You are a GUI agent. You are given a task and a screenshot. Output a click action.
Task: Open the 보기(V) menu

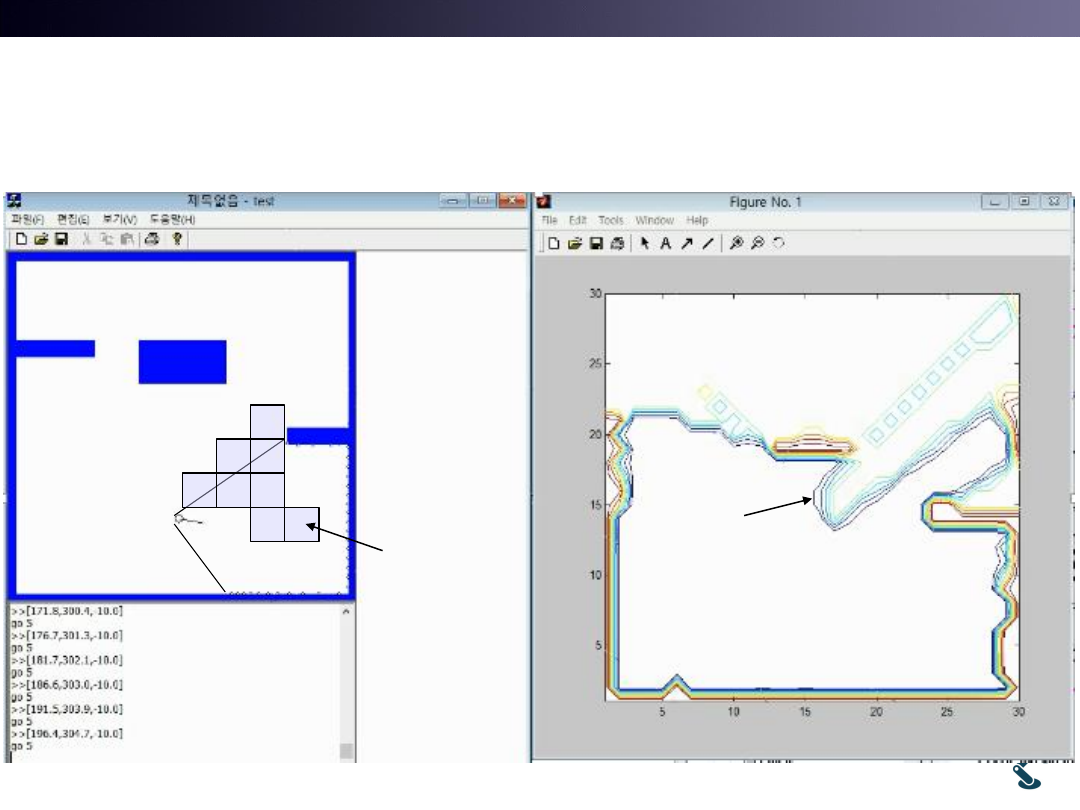pos(118,219)
